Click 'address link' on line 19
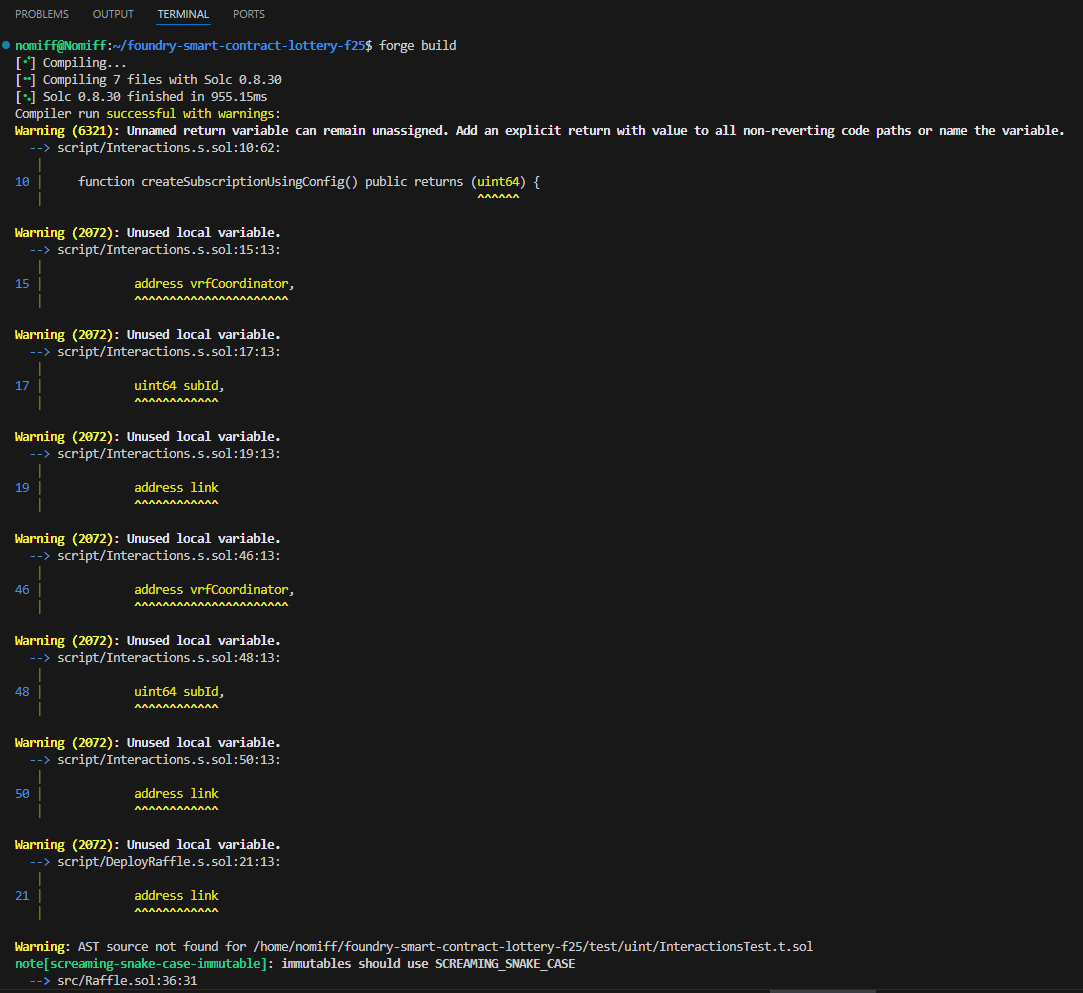The image size is (1083, 993). pos(176,488)
